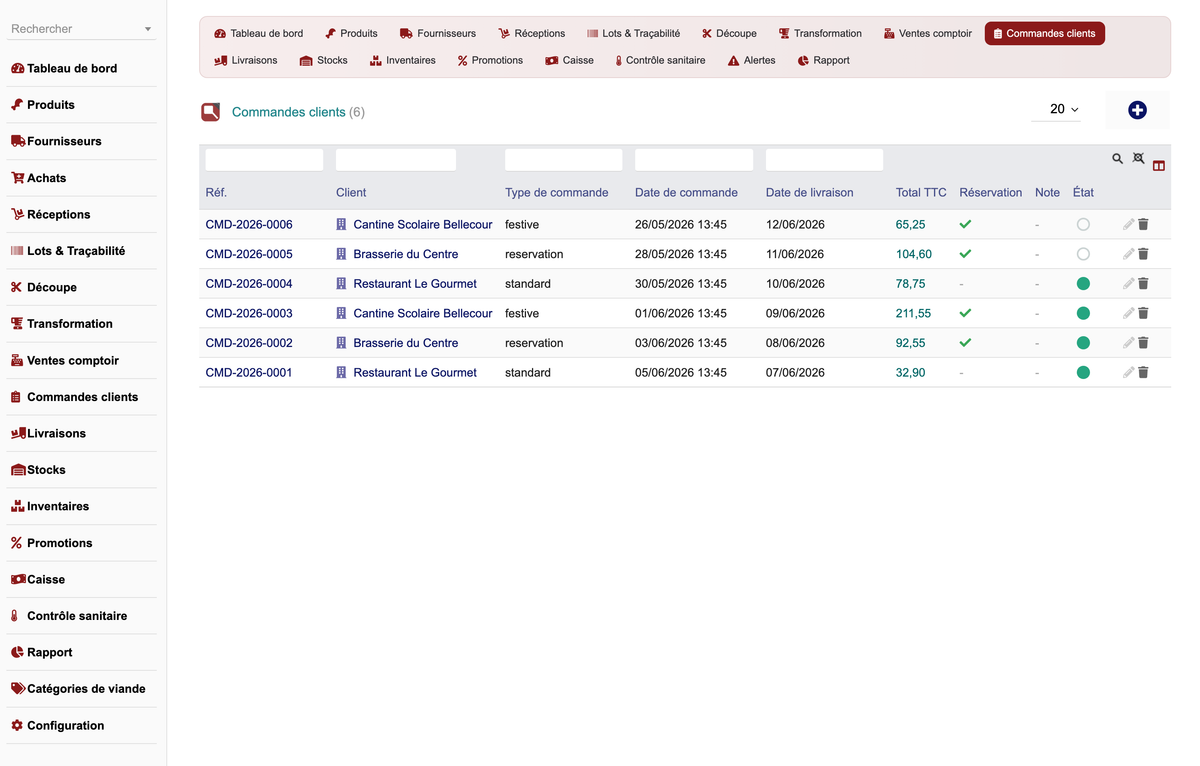This screenshot has height=766, width=1200.
Task: Go to Livraisons in the left sidebar
Action: [x=56, y=433]
